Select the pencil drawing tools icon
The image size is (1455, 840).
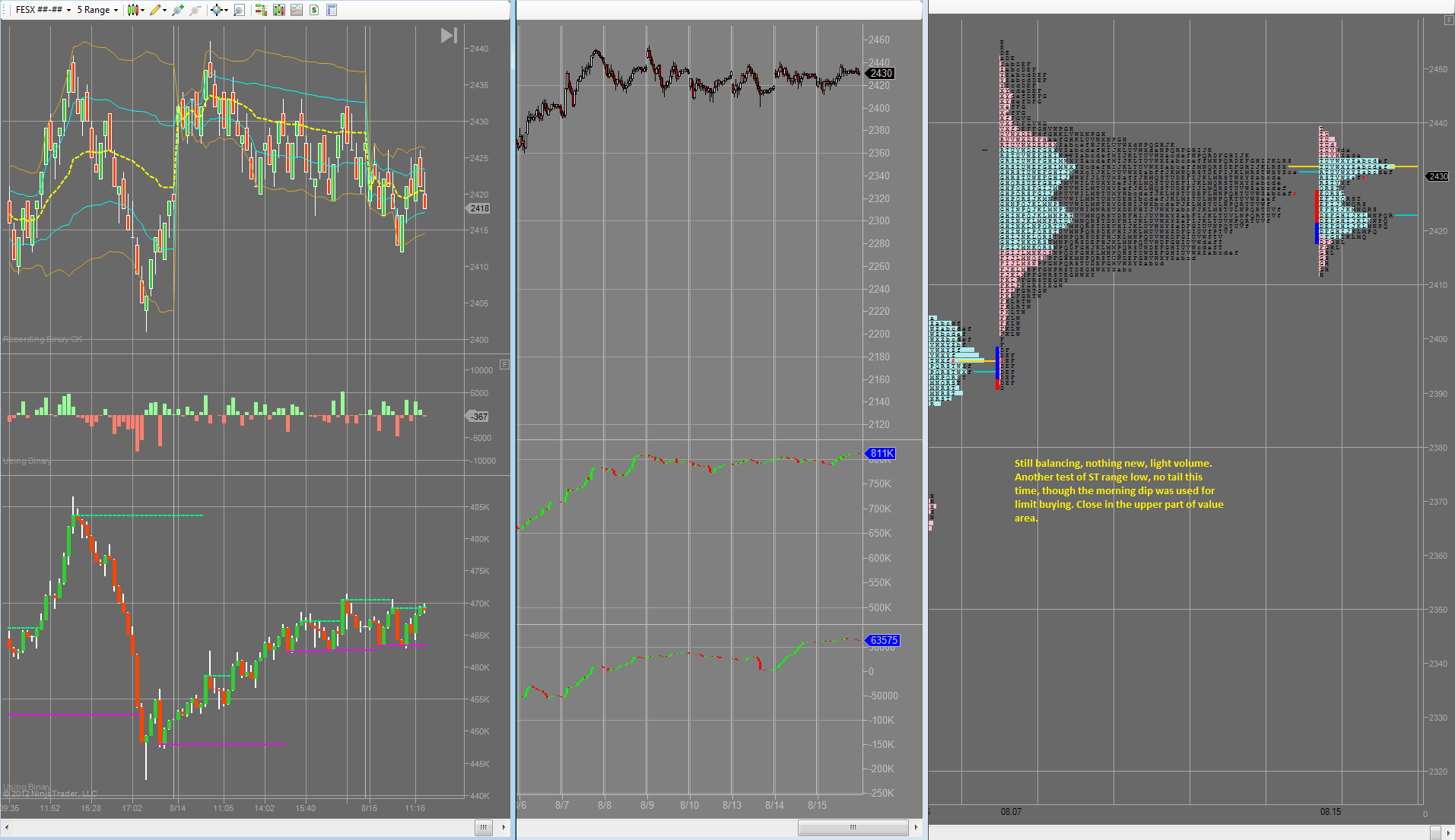(155, 10)
